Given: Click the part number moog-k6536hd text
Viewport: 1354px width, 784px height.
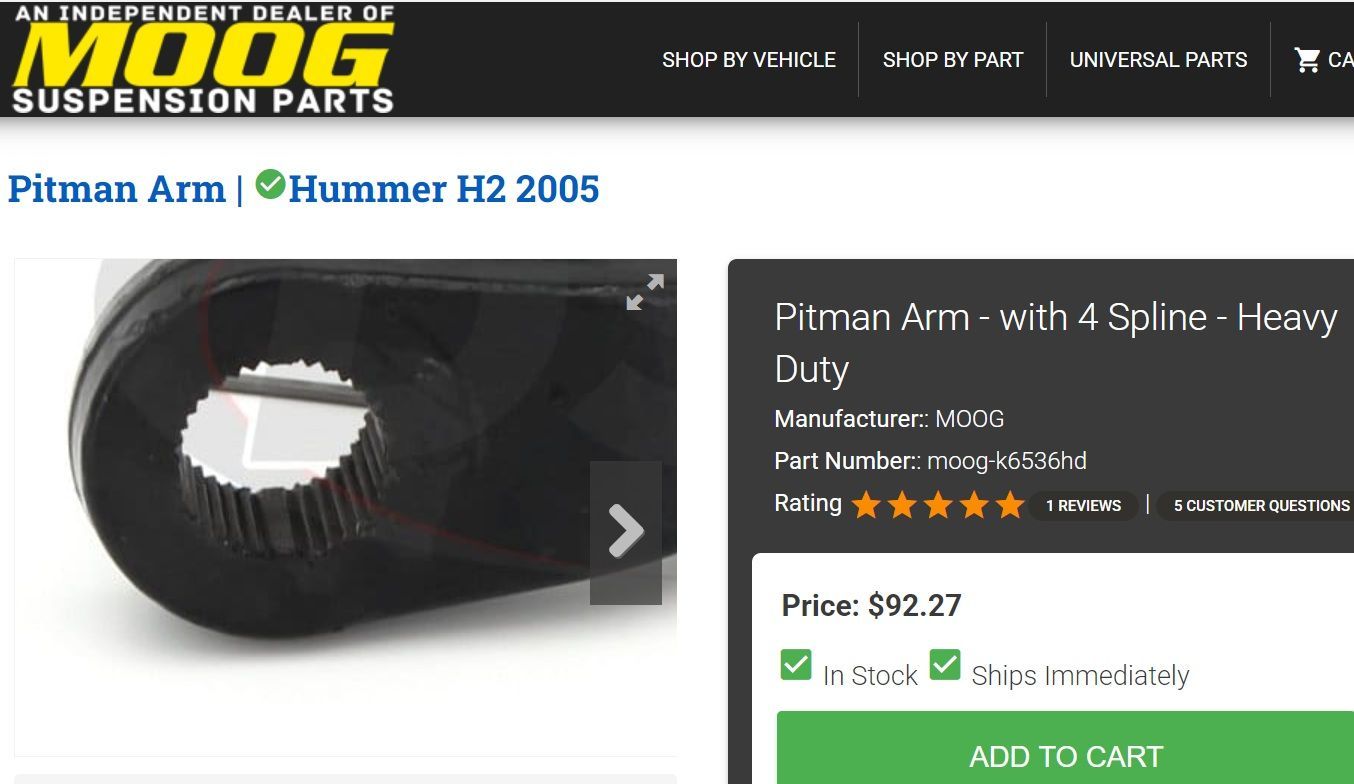Looking at the screenshot, I should click(x=1007, y=461).
